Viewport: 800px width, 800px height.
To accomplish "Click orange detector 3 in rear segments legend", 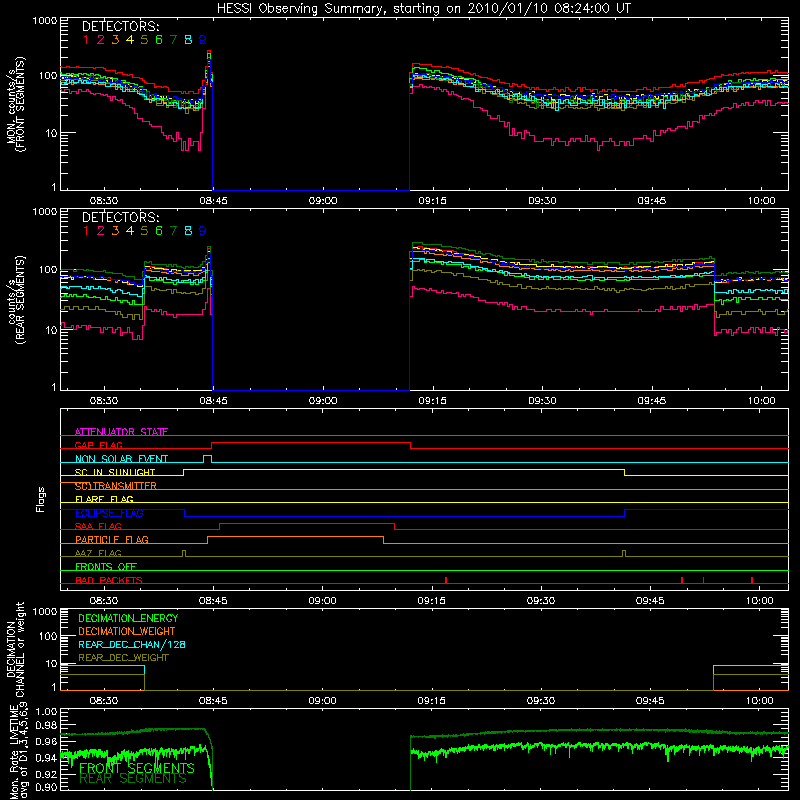I will click(115, 231).
